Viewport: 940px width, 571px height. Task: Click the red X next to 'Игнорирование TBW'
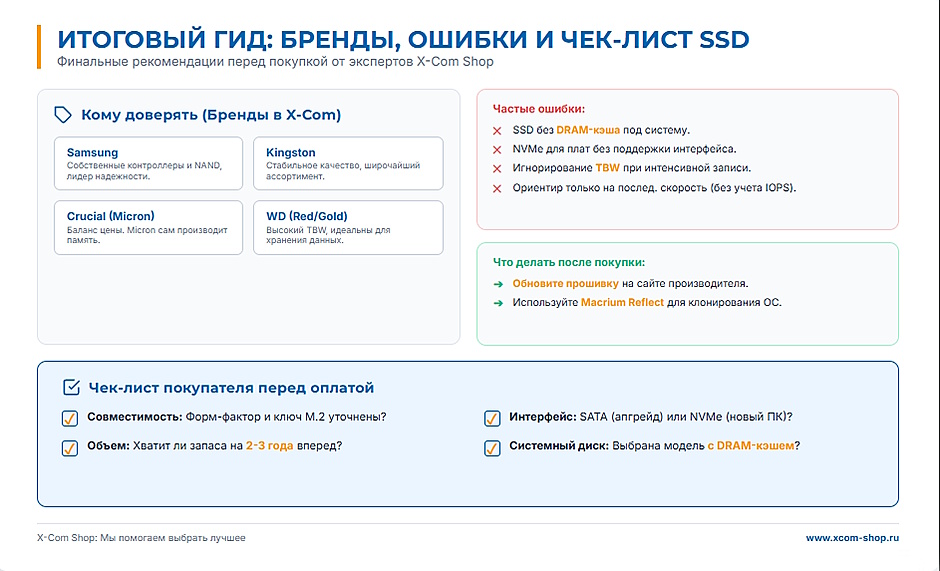[x=497, y=169]
